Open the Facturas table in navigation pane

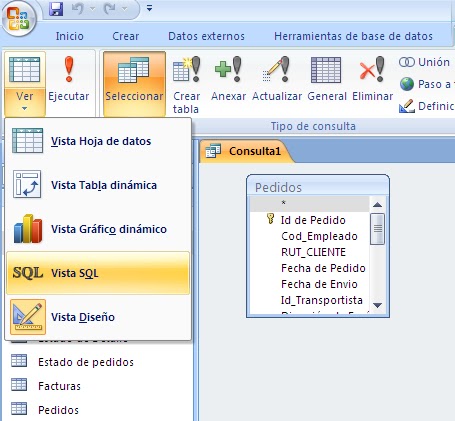coord(46,386)
